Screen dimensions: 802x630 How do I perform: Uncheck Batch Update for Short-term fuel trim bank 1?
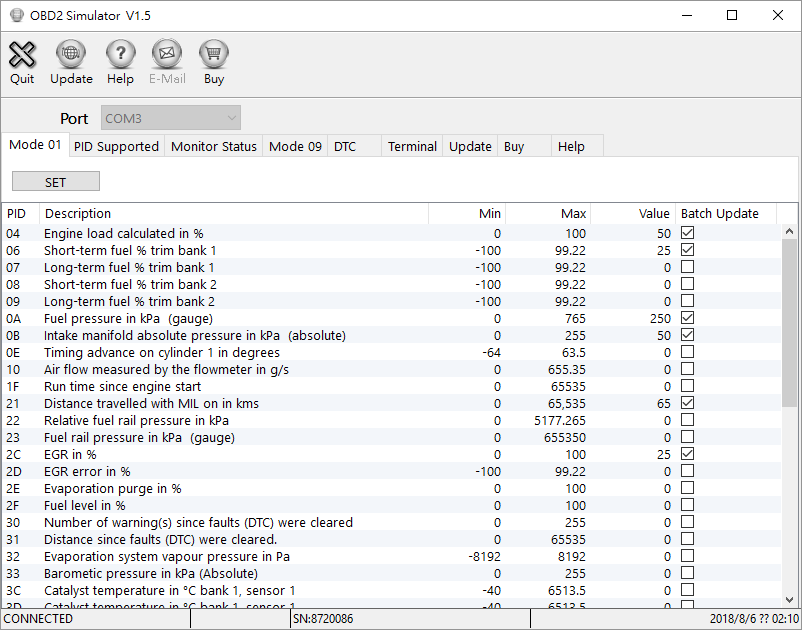coord(687,250)
